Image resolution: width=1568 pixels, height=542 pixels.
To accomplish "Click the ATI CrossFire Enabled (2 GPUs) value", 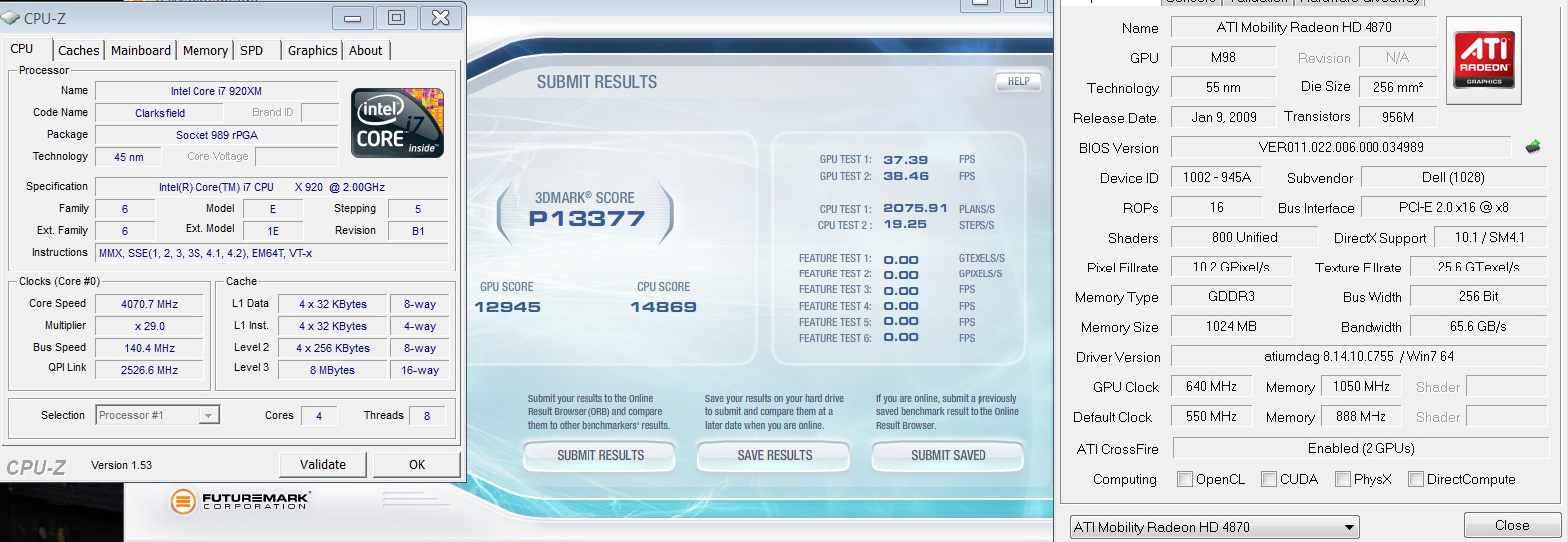I will point(1361,448).
